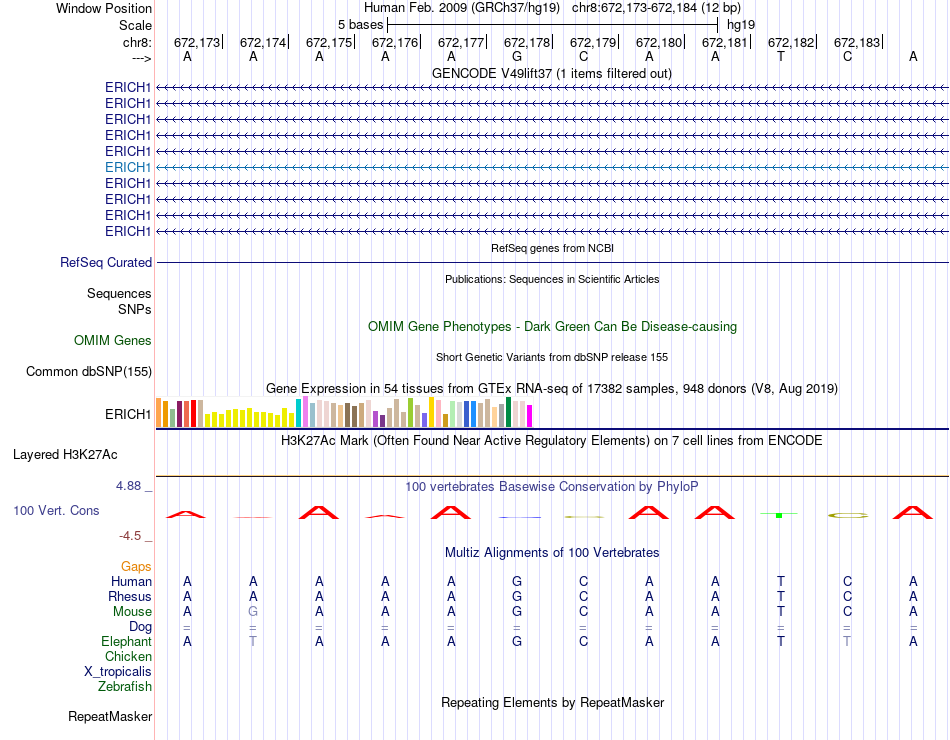This screenshot has height=740, width=950.
Task: Click the olive C conservation logo glyph
Action: (x=848, y=515)
